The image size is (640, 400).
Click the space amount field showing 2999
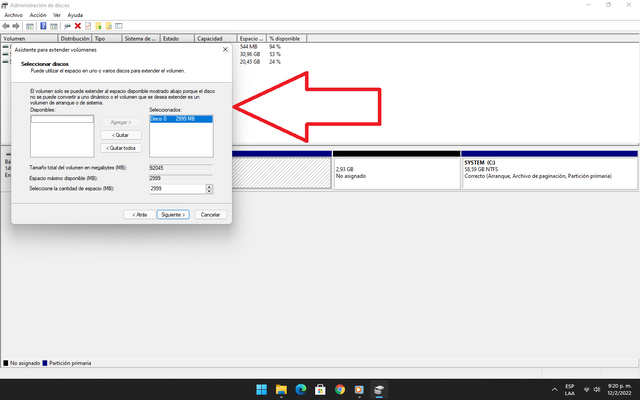click(x=178, y=189)
